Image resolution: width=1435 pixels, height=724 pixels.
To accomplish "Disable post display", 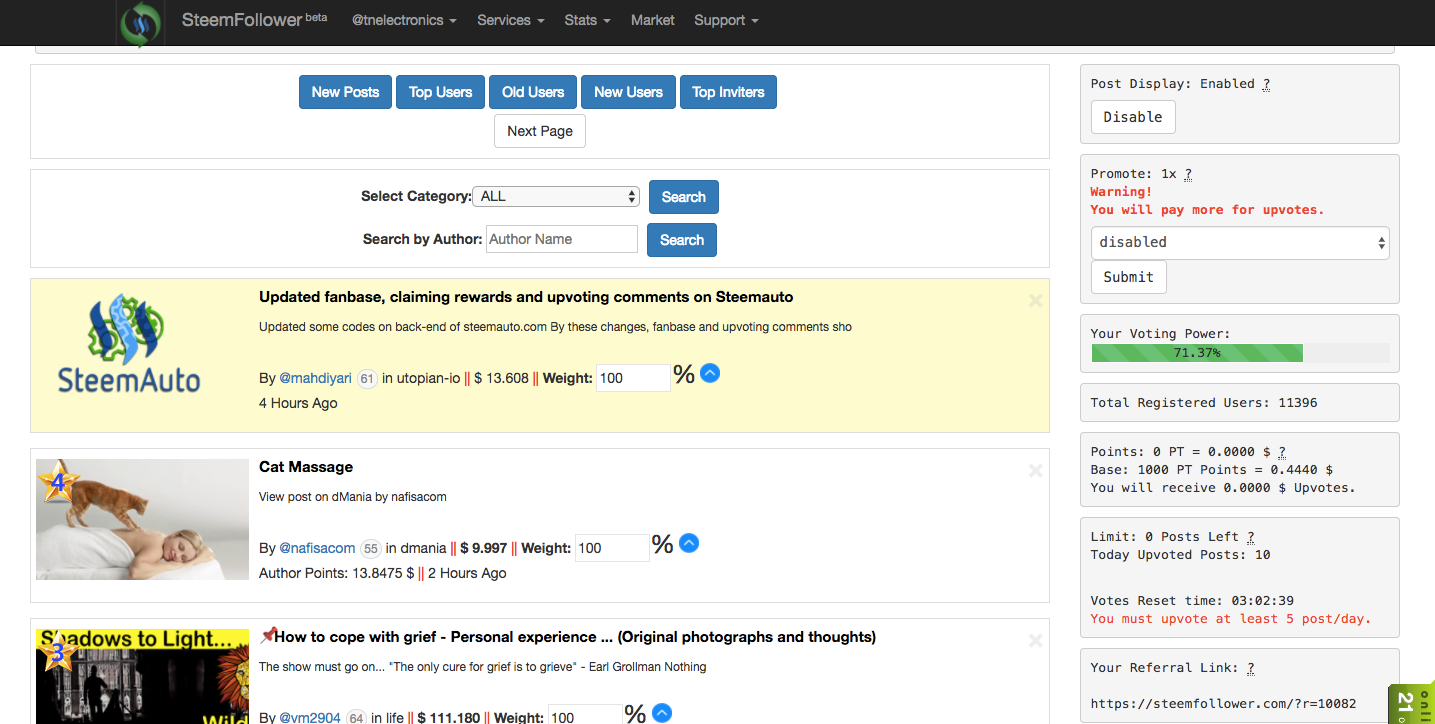I will click(x=1133, y=117).
